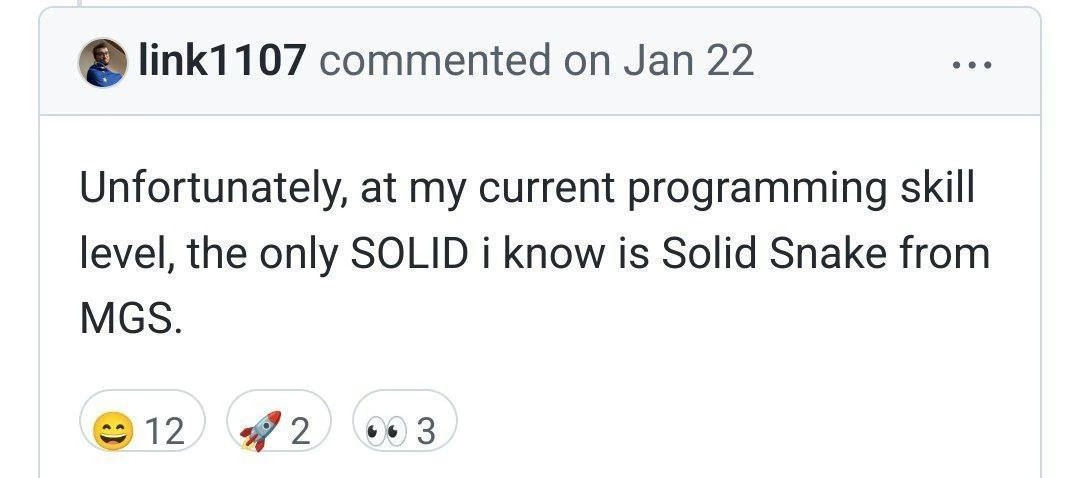Click the MGS. text at comment end
The height and width of the screenshot is (478, 1080).
(x=131, y=318)
